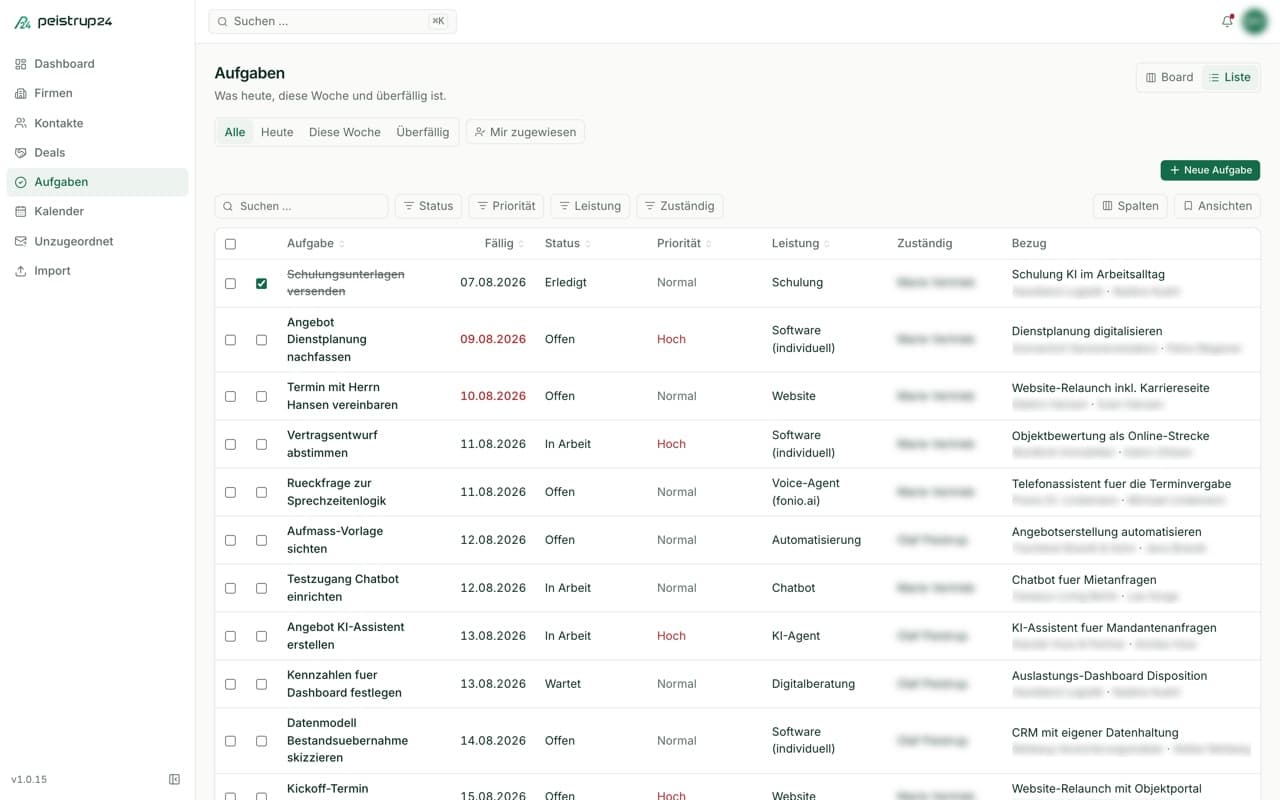Select the Heute filter tab
This screenshot has width=1280, height=800.
pos(277,132)
